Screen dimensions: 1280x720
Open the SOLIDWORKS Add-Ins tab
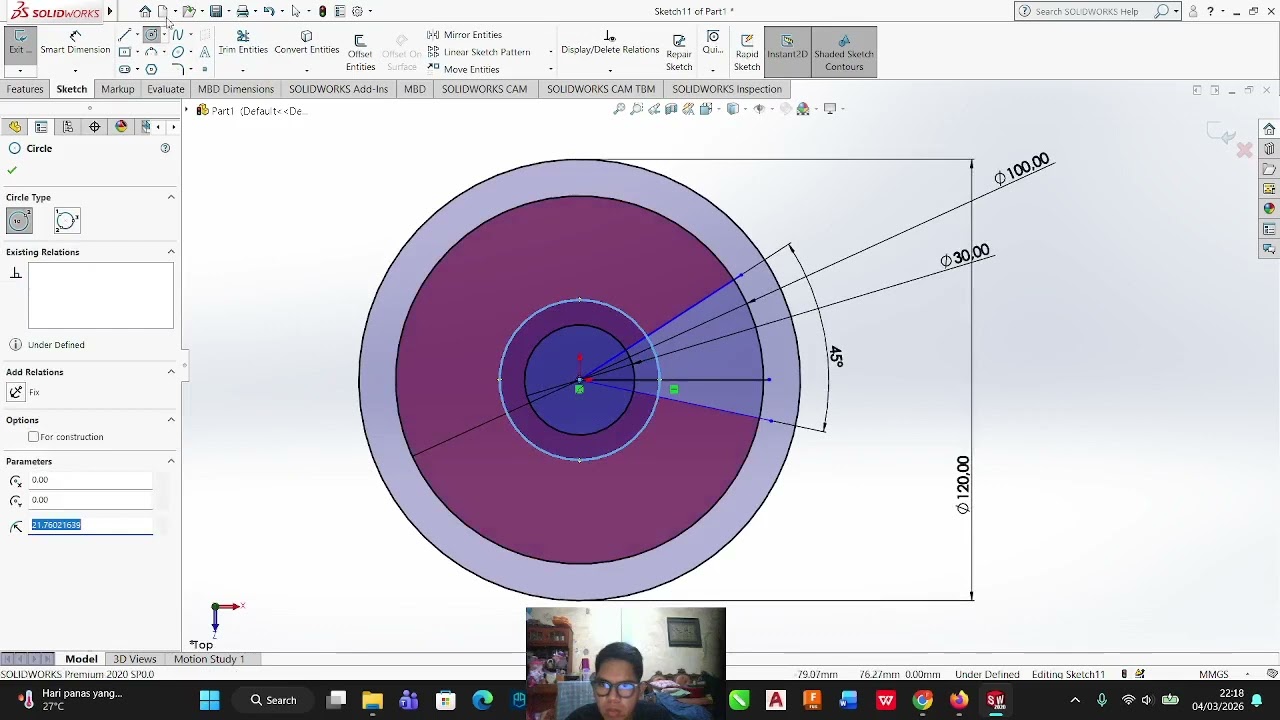coord(338,89)
